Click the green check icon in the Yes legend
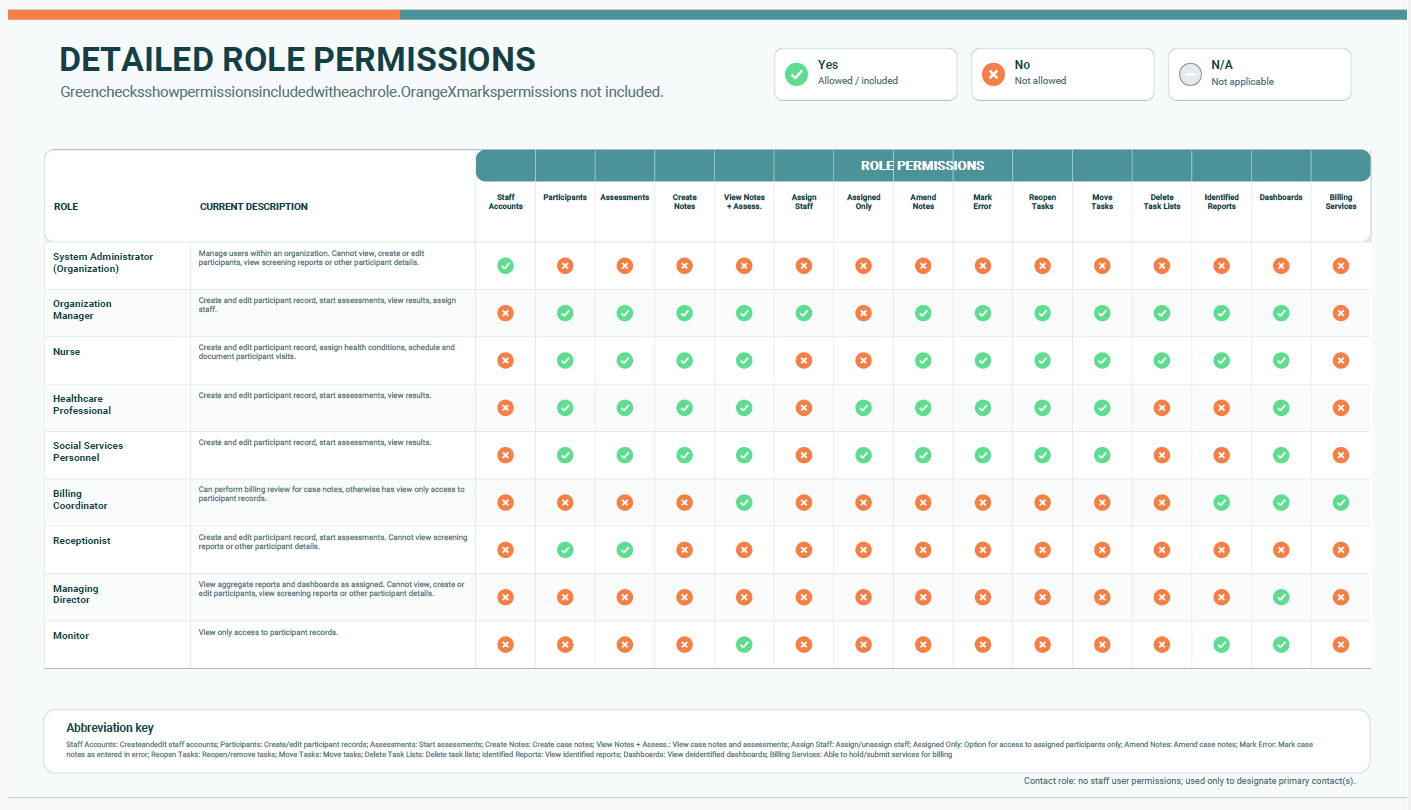The image size is (1411, 810). [796, 74]
